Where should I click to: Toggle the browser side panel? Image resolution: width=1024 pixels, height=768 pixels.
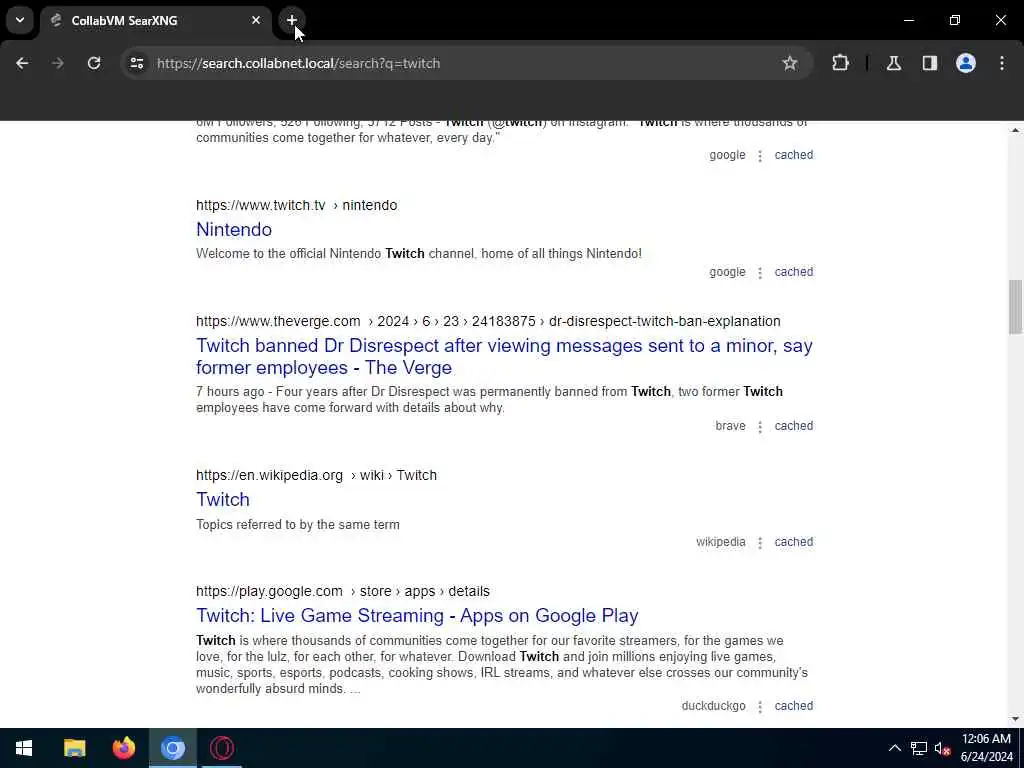[930, 63]
